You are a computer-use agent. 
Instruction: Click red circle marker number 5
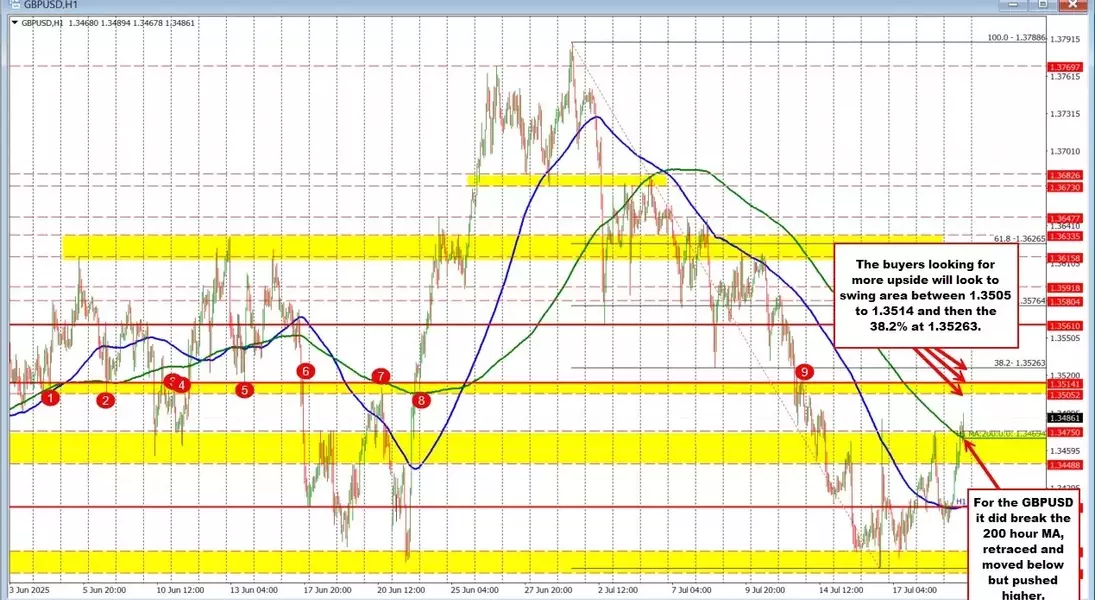244,390
